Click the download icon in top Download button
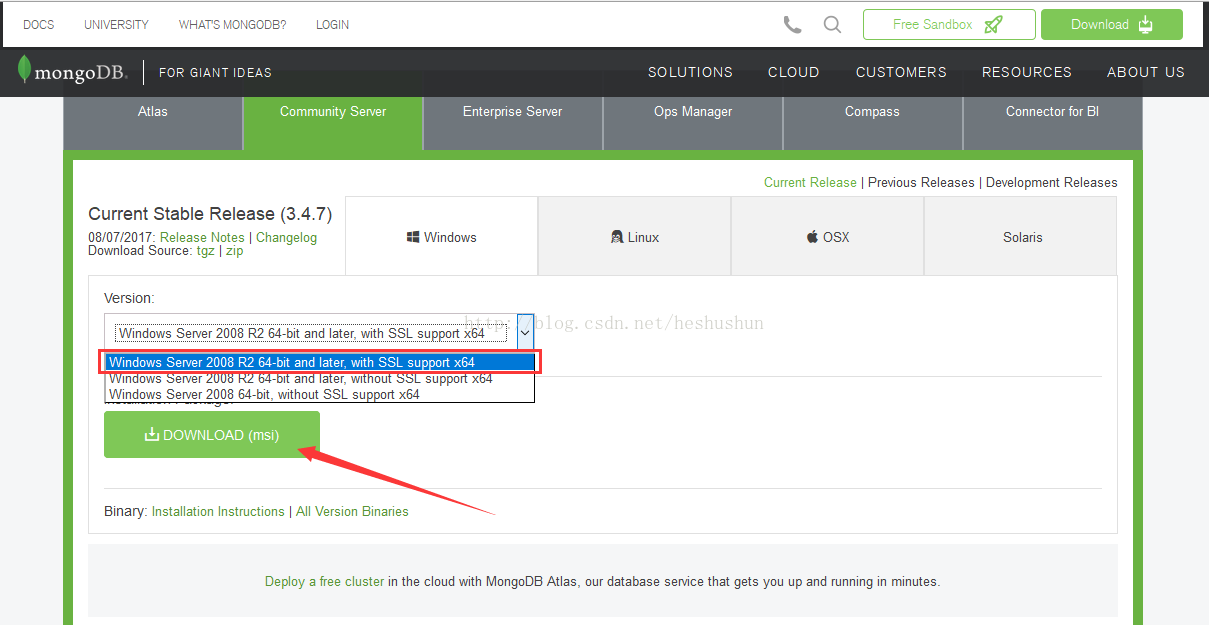The image size is (1209, 625). pyautogui.click(x=1146, y=25)
